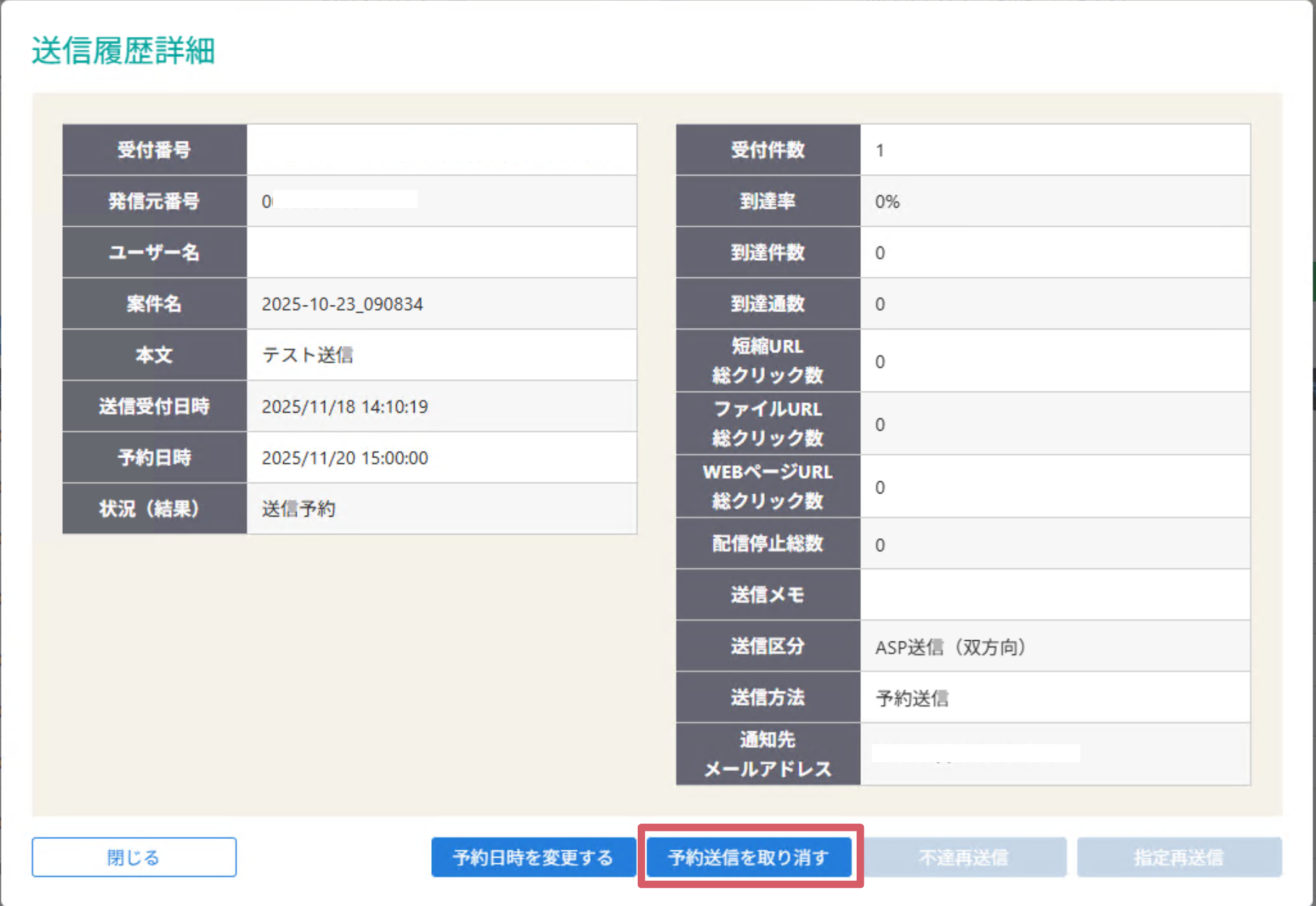Click the 予約日時を変更する button
Screen dimensions: 1316x906
point(533,857)
